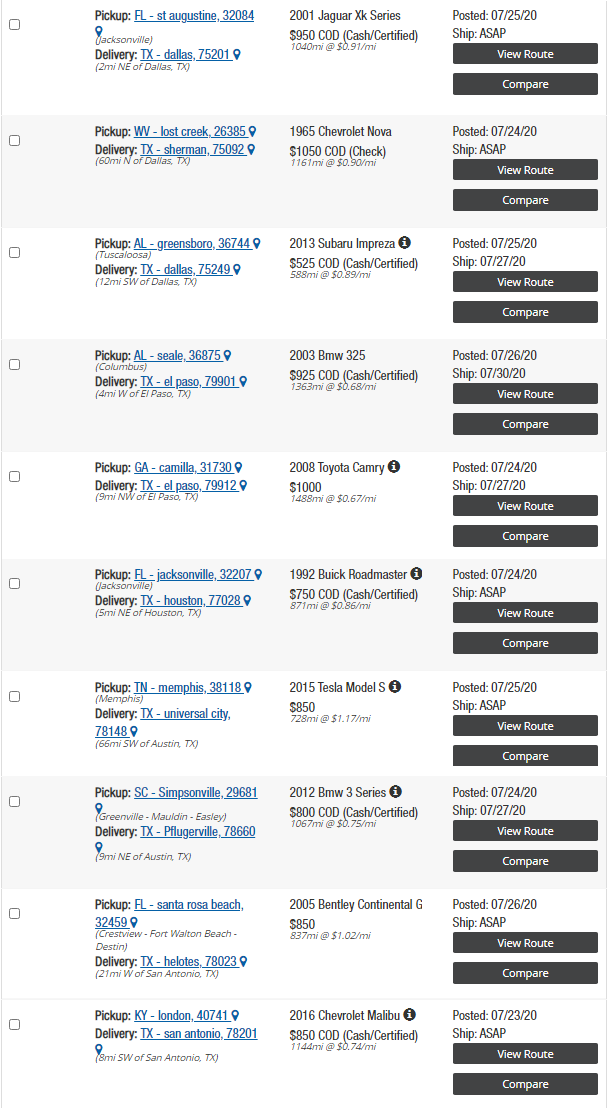Click map pin beside houston, 77028
Viewport: 610px width, 1115px height.
(x=247, y=602)
